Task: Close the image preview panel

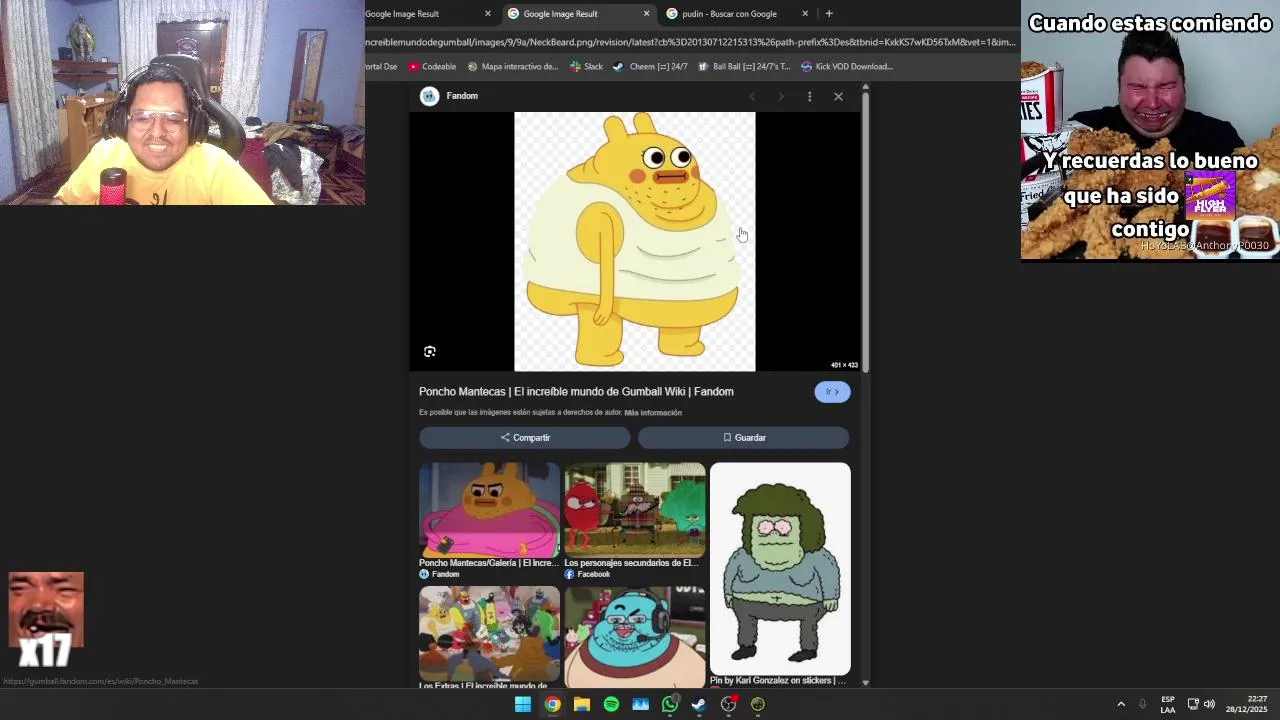Action: coord(839,97)
